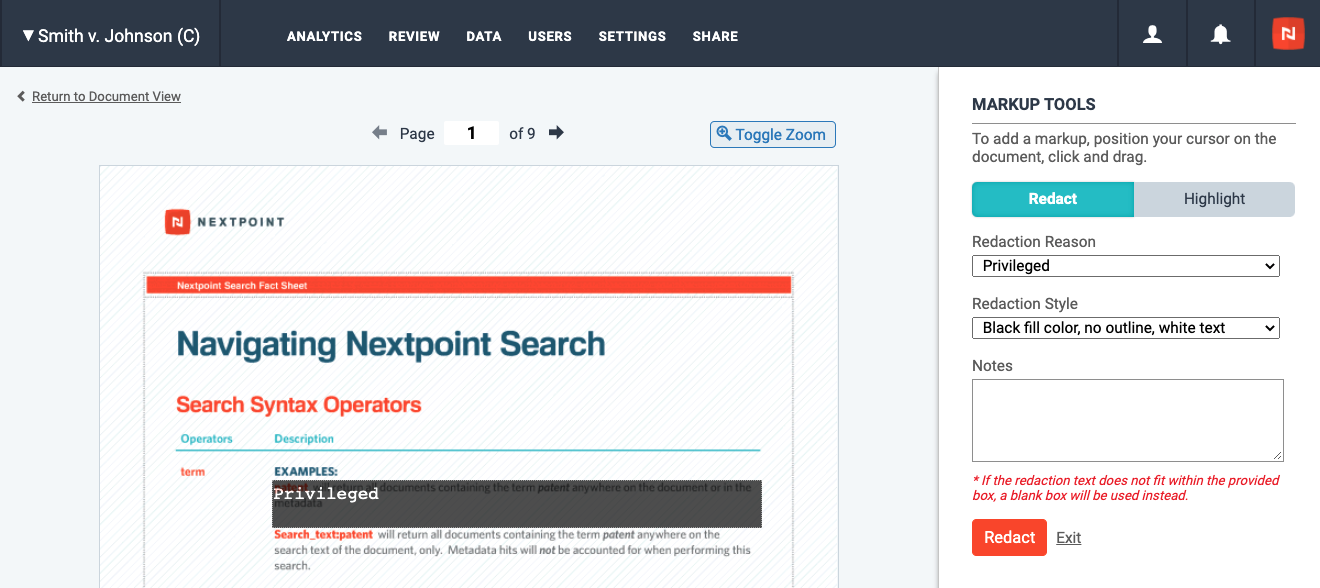Image resolution: width=1320 pixels, height=588 pixels.
Task: Click the page number input field
Action: point(471,133)
